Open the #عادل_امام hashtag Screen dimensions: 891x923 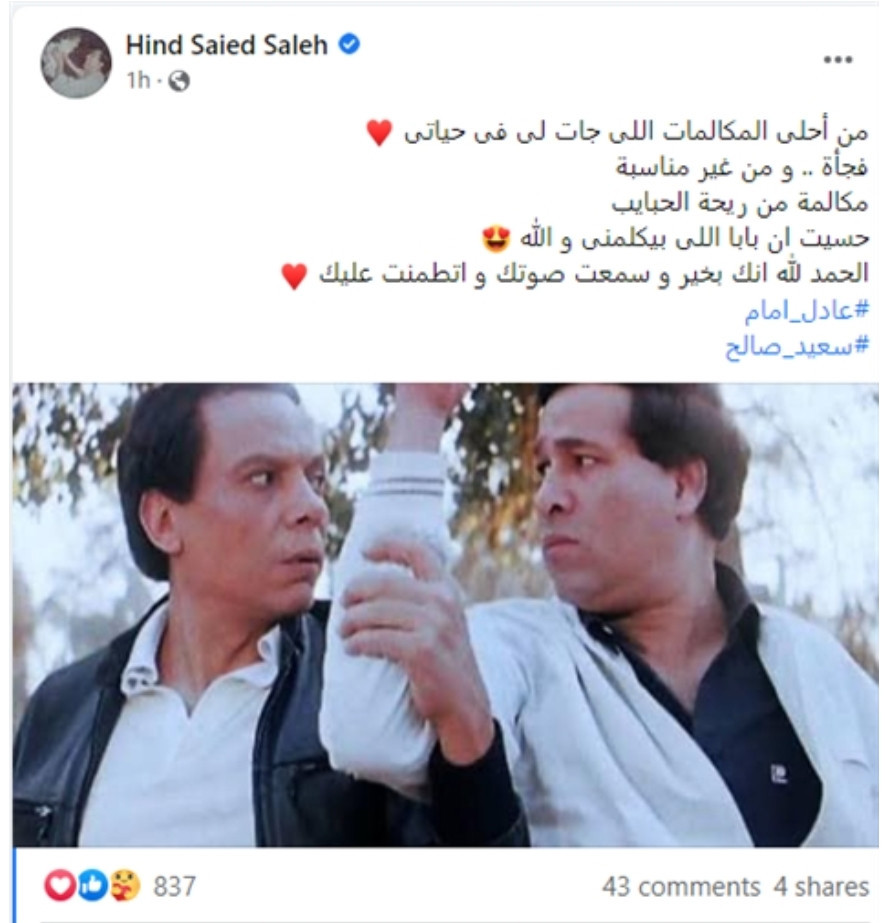806,310
